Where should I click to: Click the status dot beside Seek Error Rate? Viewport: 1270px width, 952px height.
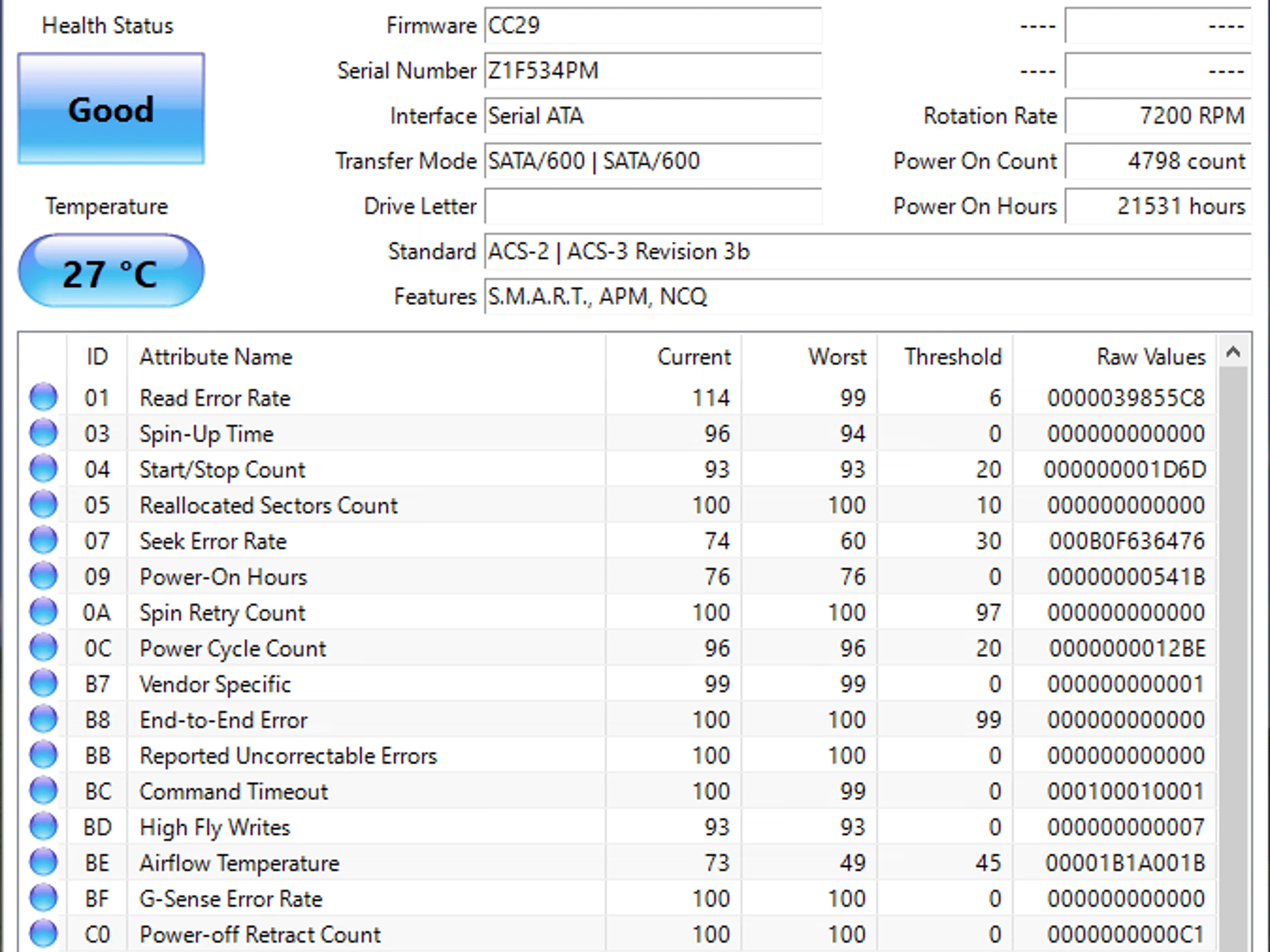coord(43,540)
